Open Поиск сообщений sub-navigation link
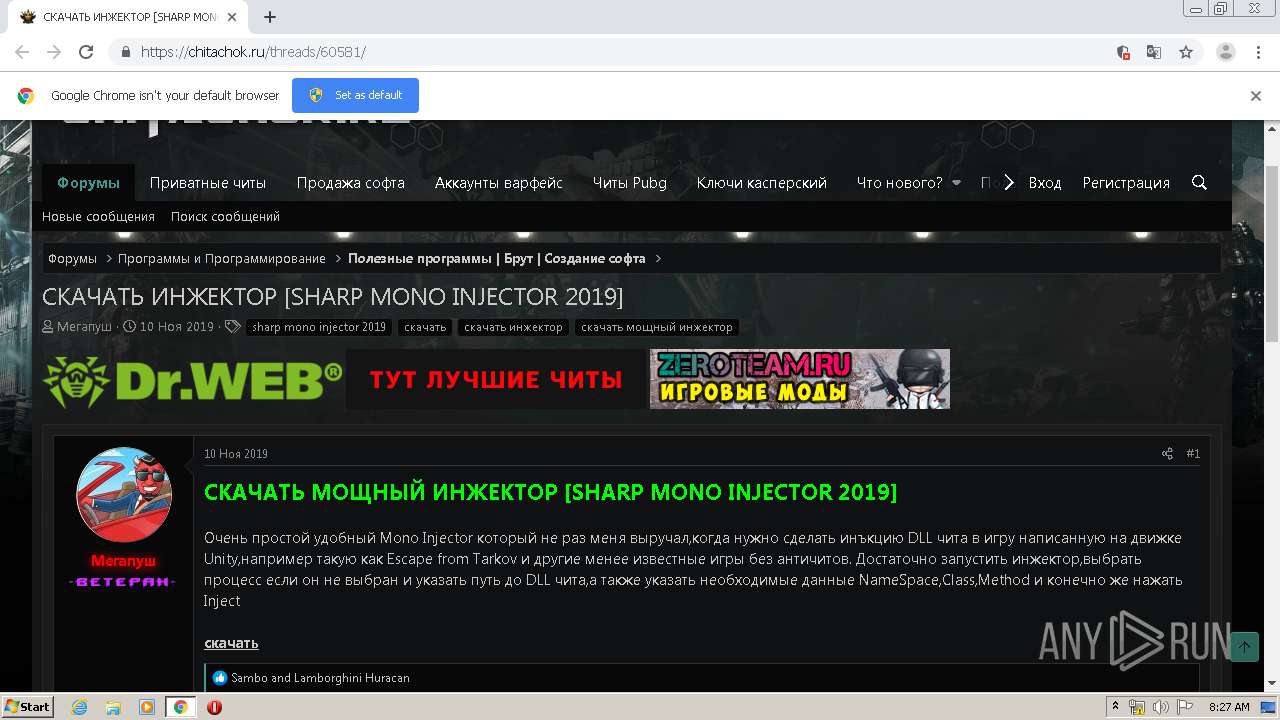The height and width of the screenshot is (720, 1280). 225,216
